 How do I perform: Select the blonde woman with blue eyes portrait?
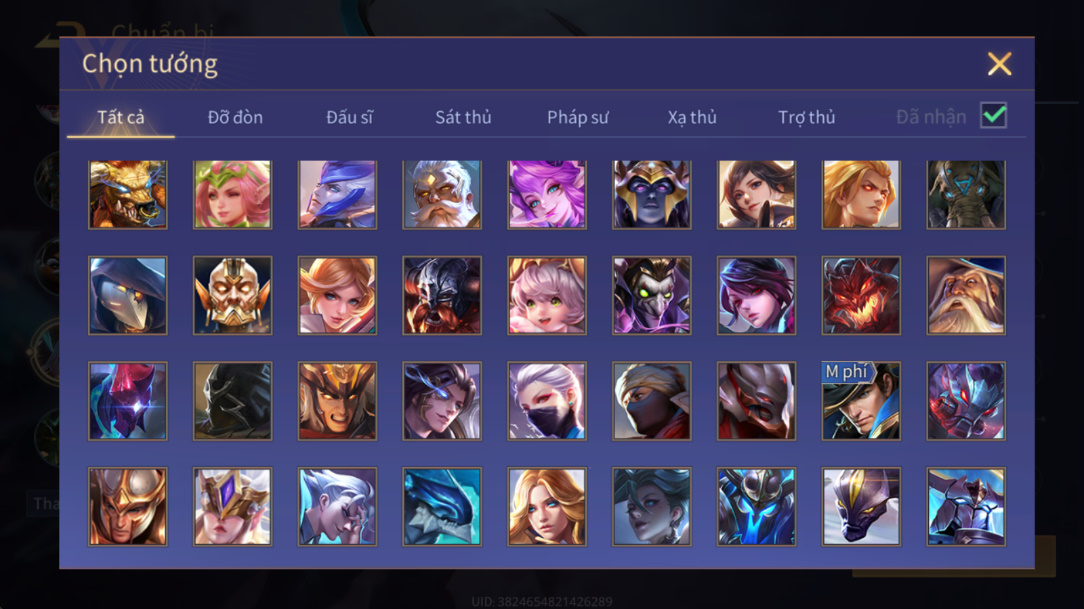(x=547, y=507)
